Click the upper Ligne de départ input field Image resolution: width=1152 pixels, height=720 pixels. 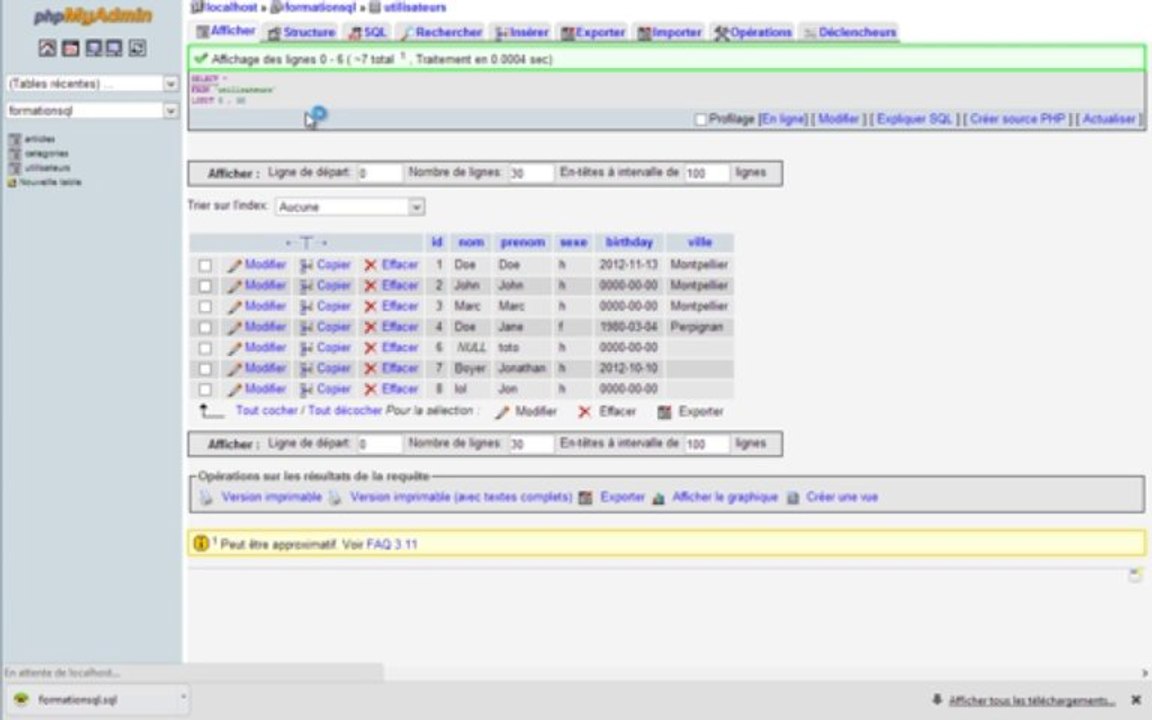(380, 173)
